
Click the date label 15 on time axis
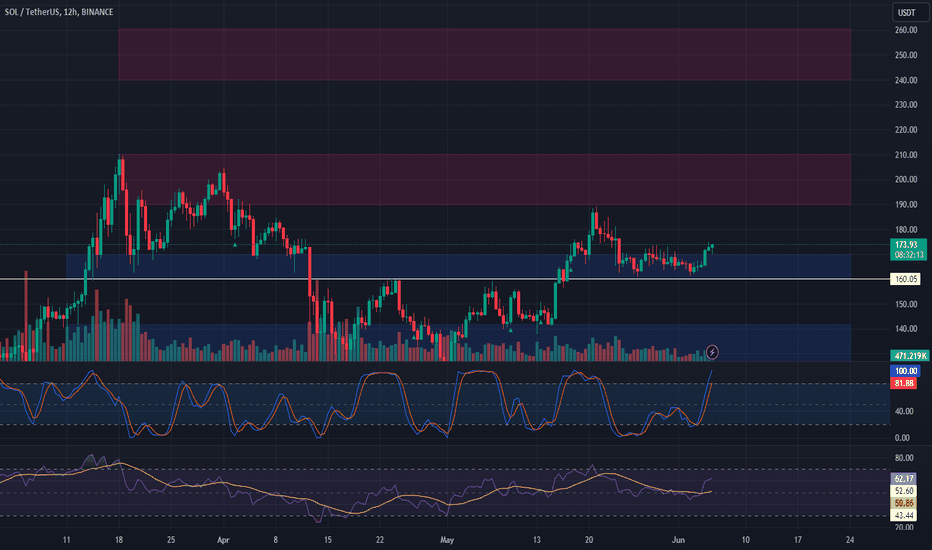pos(328,540)
